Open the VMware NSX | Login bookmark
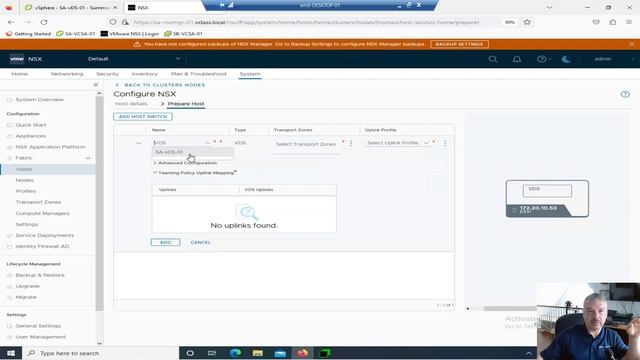Viewport: 640px width, 360px height. pyautogui.click(x=129, y=33)
